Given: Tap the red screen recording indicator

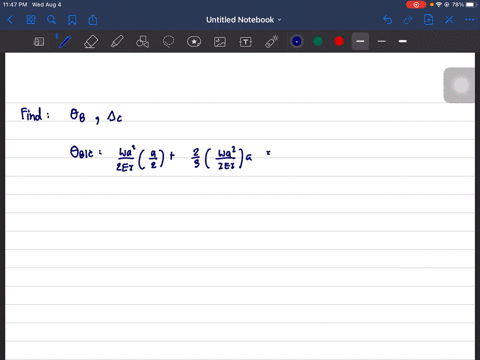Looking at the screenshot, I should pos(416,5).
